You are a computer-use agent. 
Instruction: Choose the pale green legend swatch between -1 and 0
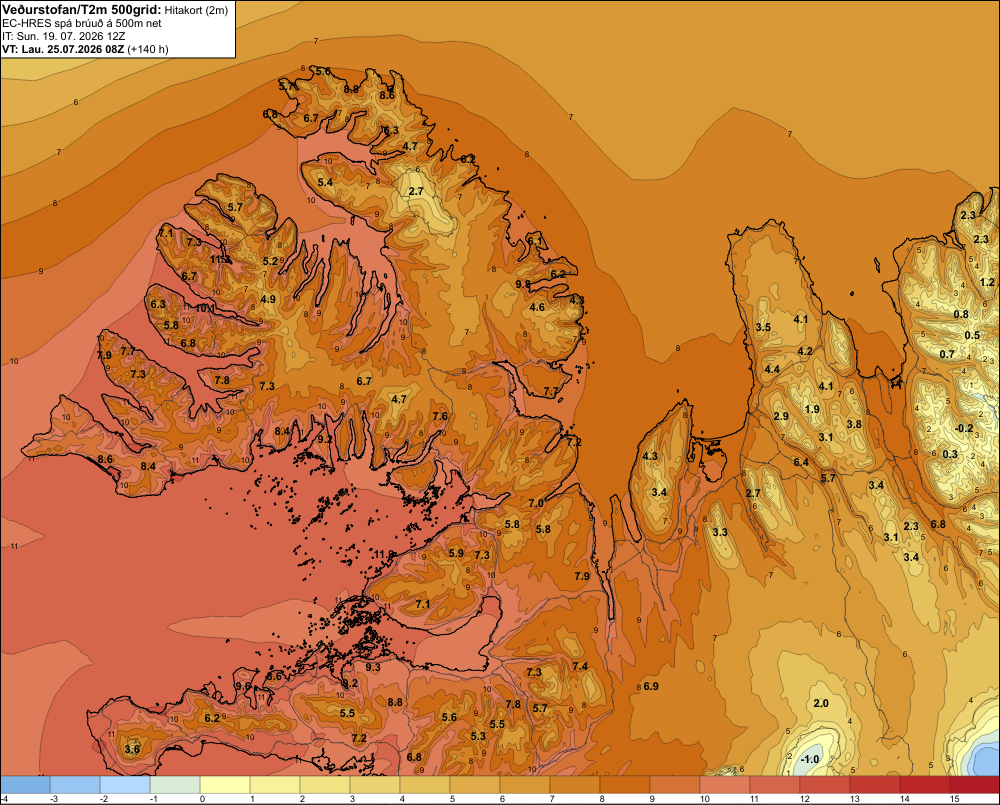tap(175, 785)
